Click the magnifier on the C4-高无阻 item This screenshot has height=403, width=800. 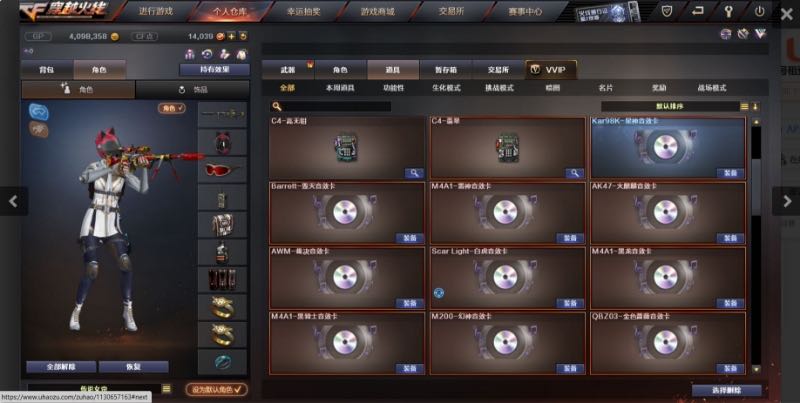[414, 173]
